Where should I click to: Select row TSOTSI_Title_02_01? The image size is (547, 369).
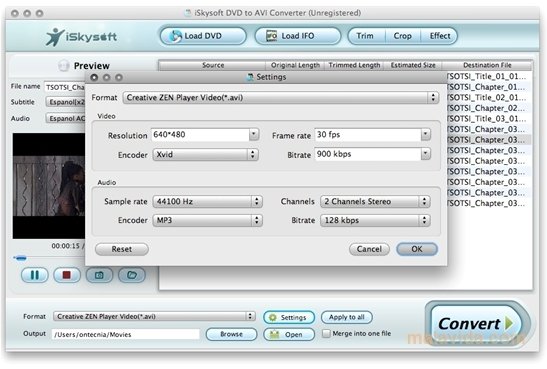pos(488,97)
